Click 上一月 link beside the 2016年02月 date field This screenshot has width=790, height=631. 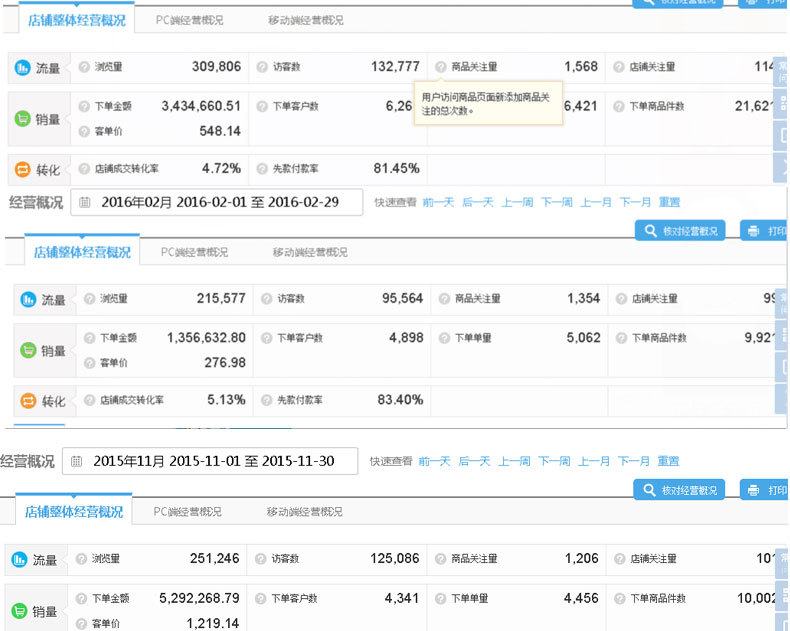[x=596, y=202]
